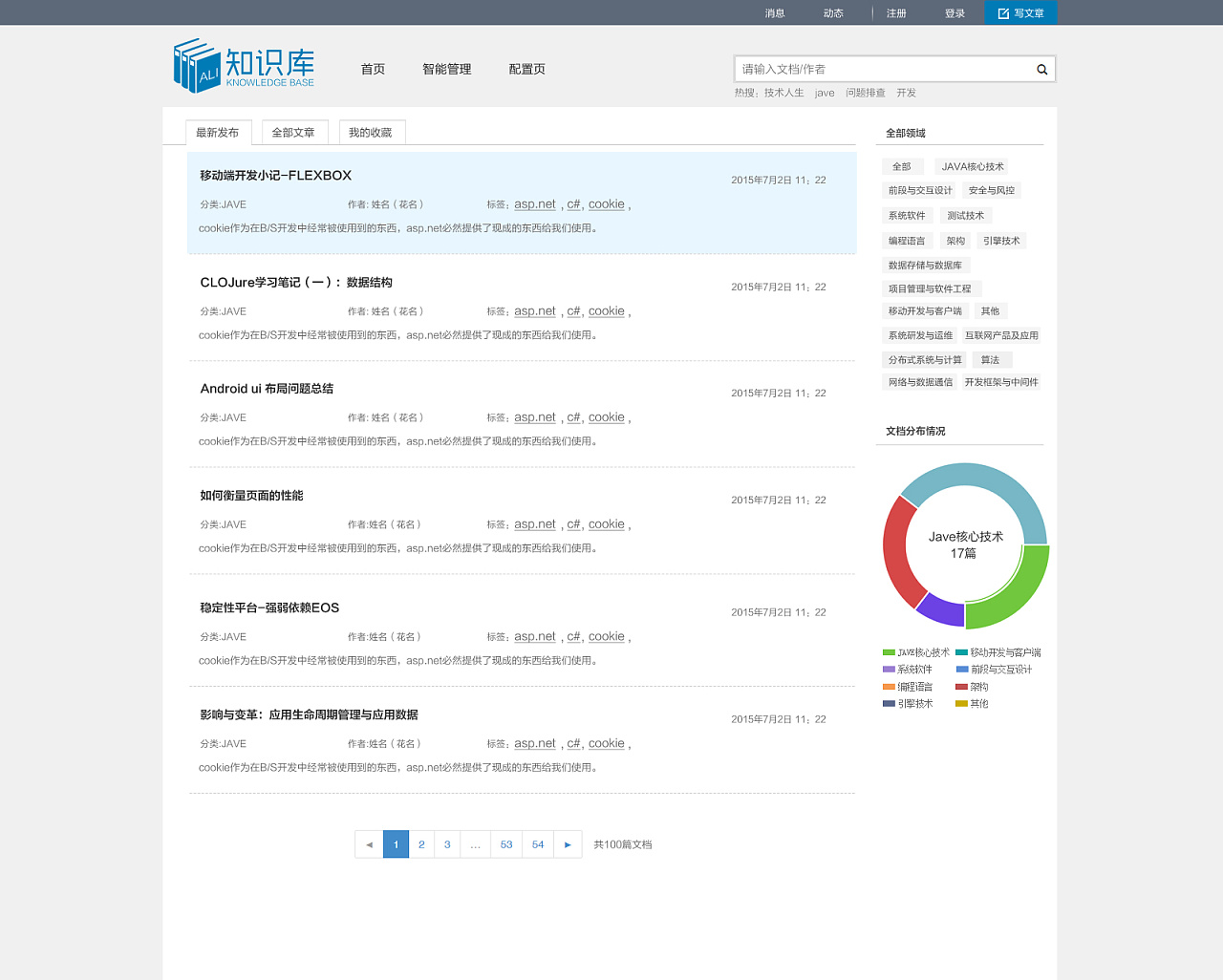This screenshot has width=1223, height=980.
Task: Go to the previous page arrow
Action: coord(369,844)
